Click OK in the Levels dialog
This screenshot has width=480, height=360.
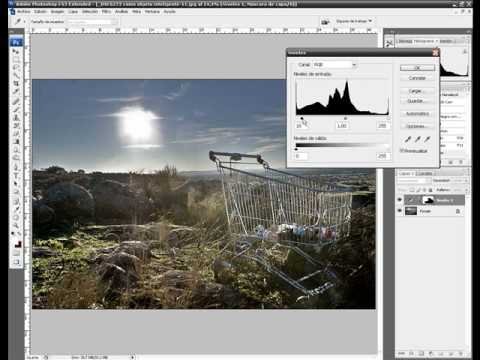pyautogui.click(x=417, y=68)
